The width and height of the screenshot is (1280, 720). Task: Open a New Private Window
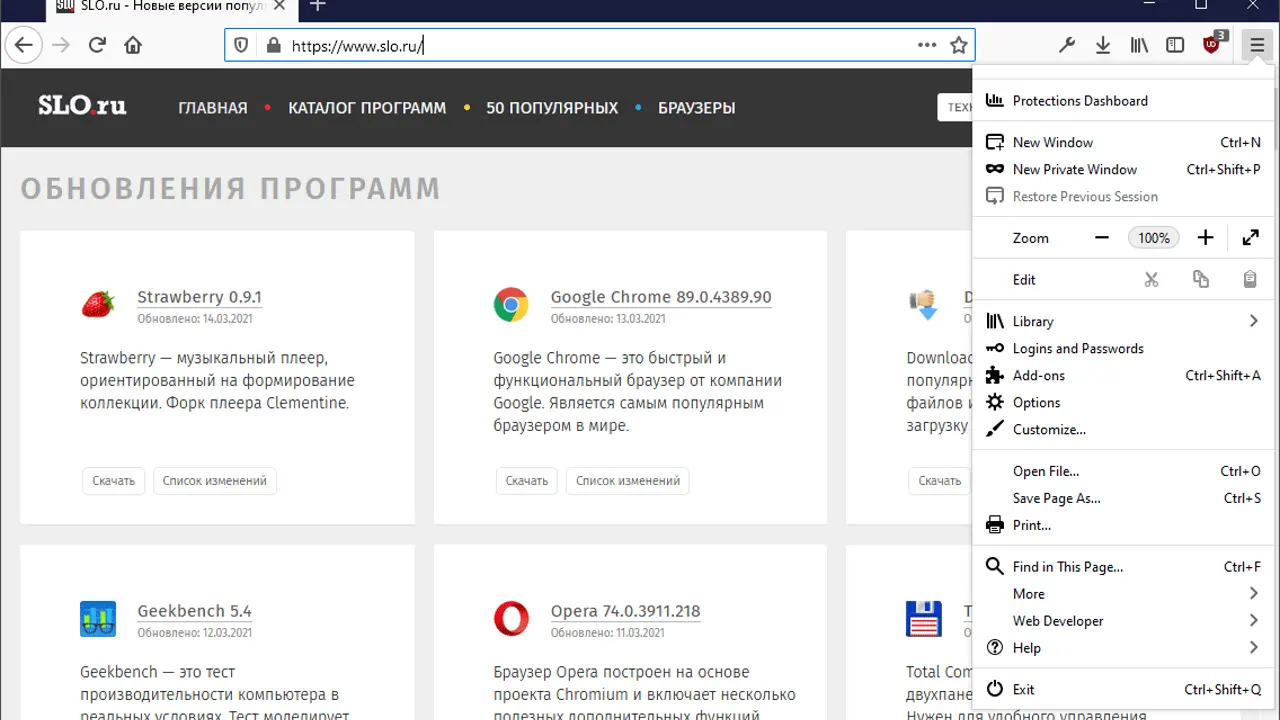1074,170
